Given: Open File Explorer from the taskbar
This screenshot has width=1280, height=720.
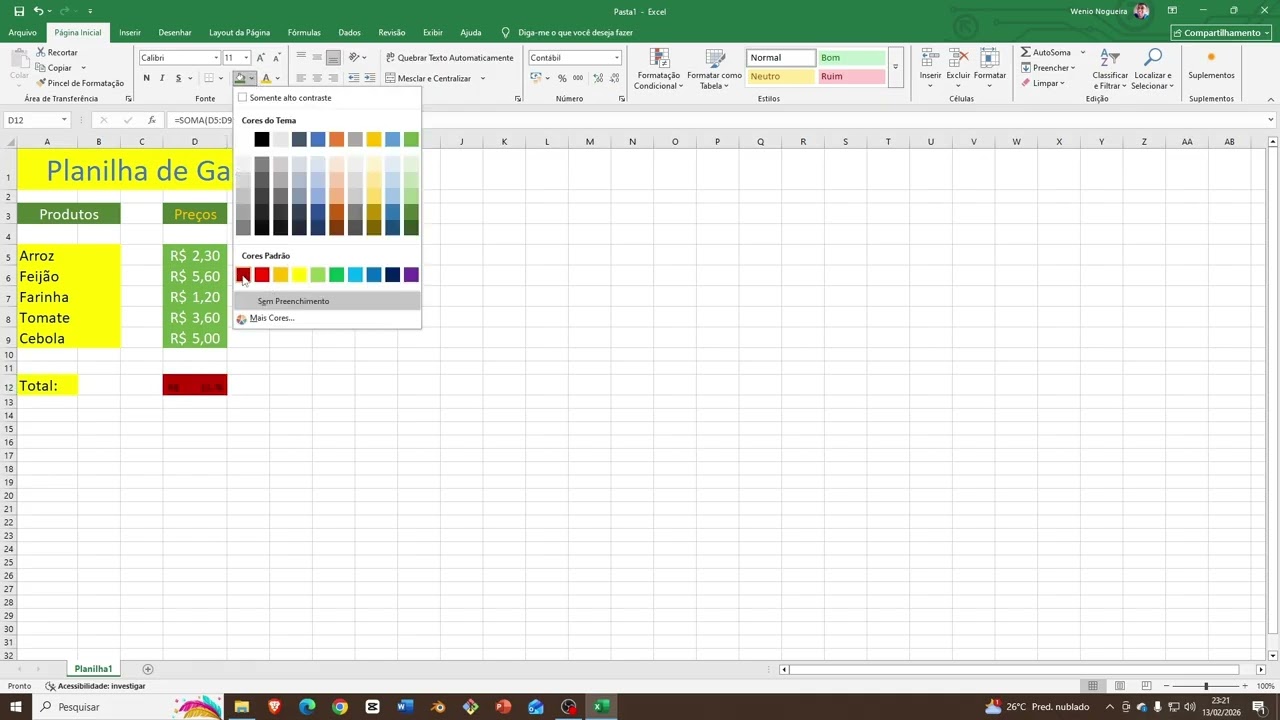Looking at the screenshot, I should coord(241,707).
